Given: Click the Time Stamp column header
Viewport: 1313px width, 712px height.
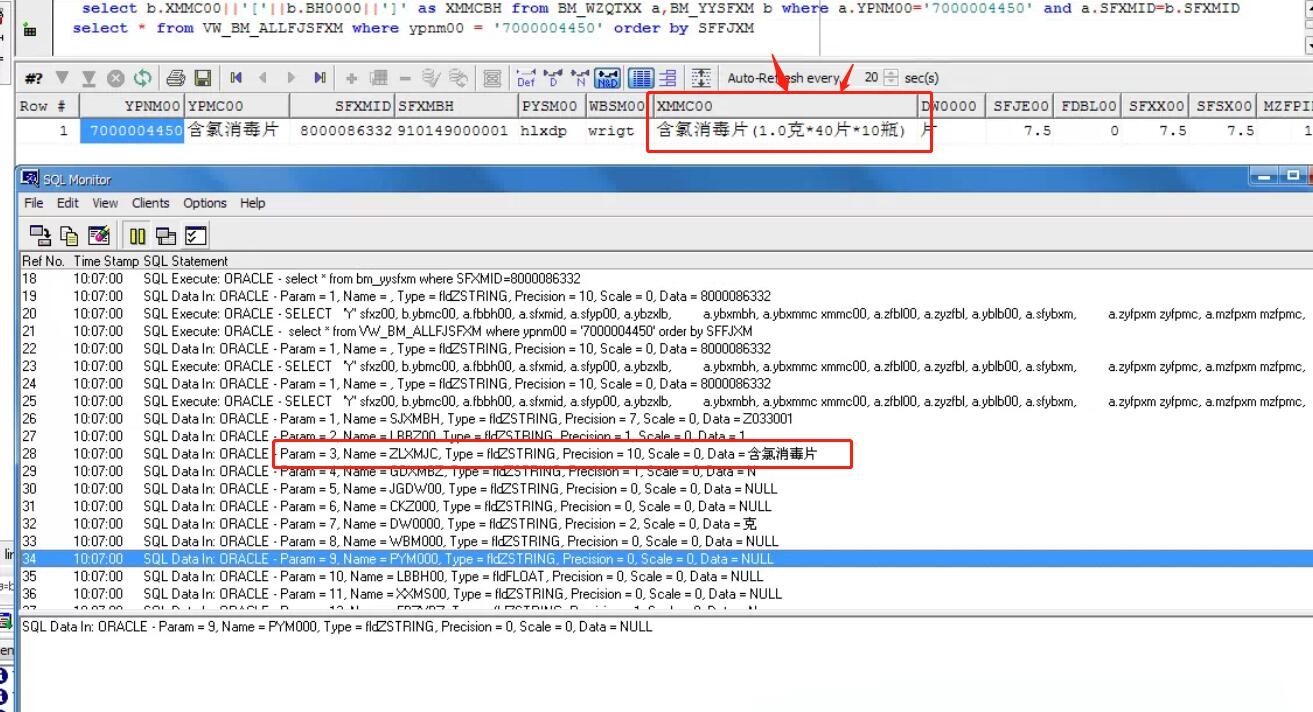Looking at the screenshot, I should click(106, 261).
